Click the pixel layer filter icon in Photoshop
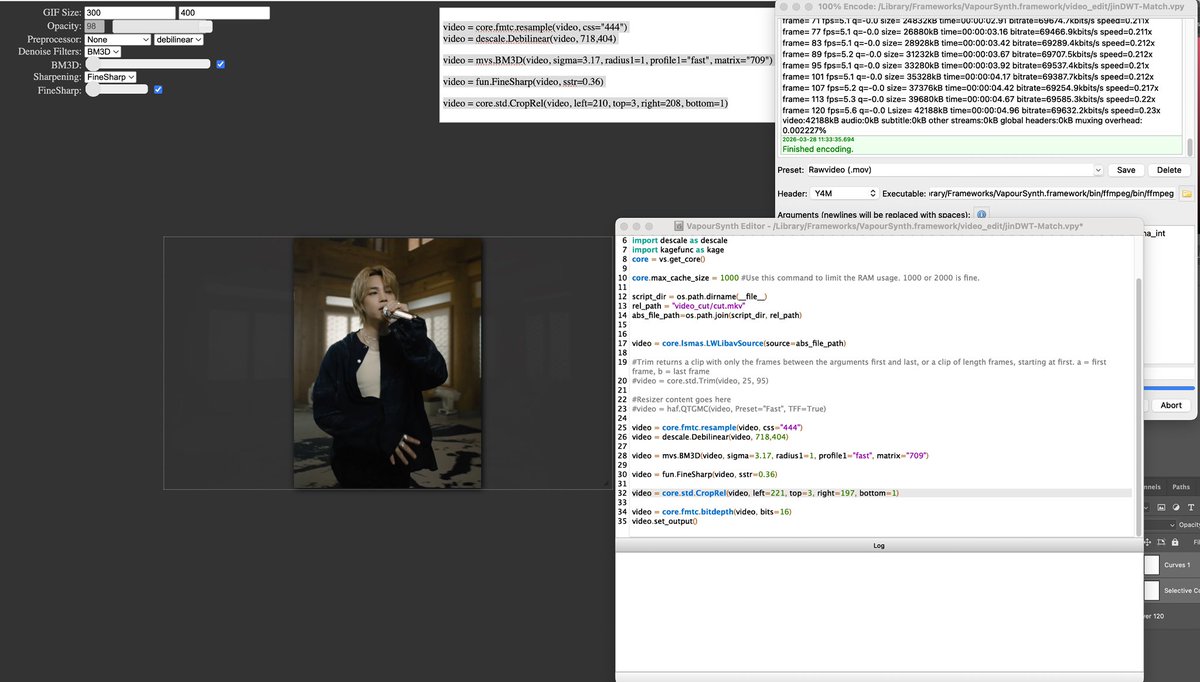The width and height of the screenshot is (1200, 682). (1161, 507)
